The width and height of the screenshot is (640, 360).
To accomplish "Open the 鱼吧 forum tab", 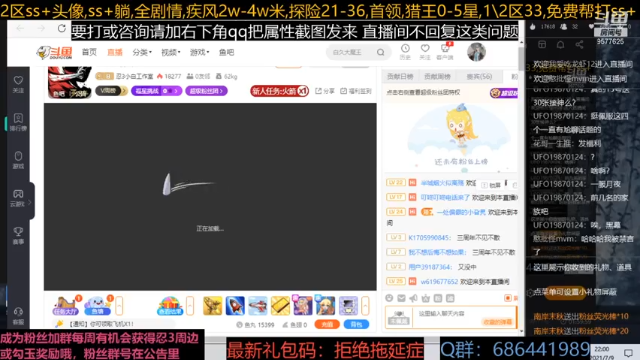I will pyautogui.click(x=226, y=52).
